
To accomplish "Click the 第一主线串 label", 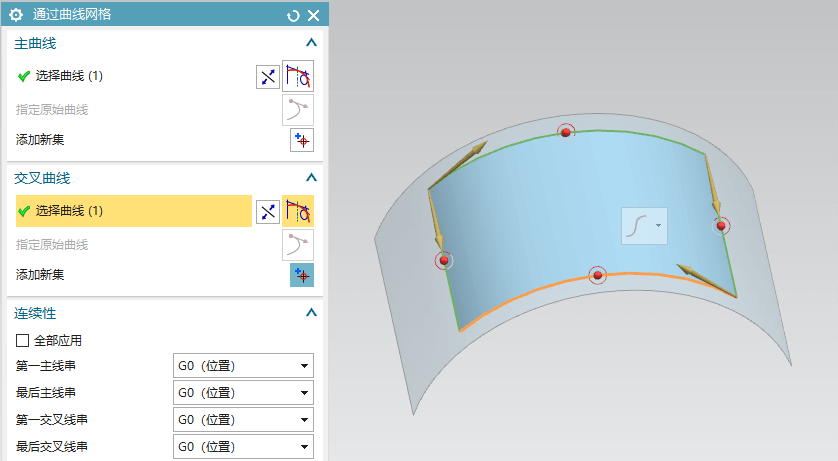I will (46, 366).
